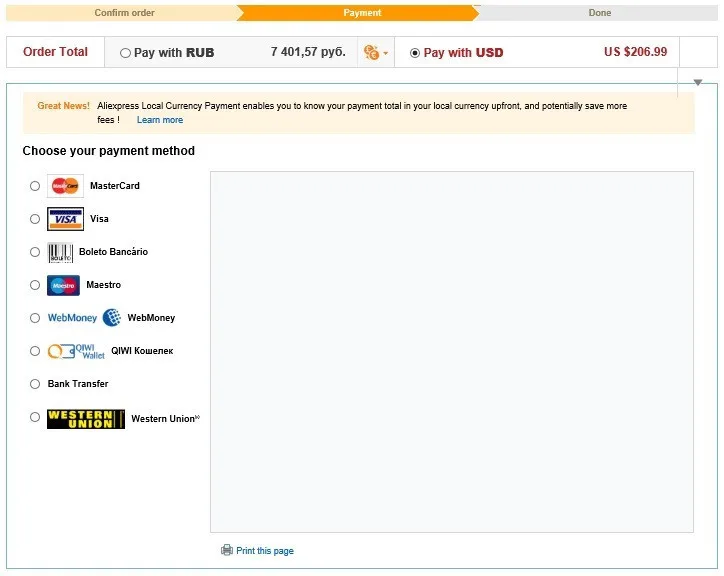The width and height of the screenshot is (724, 576).
Task: Open the Learn more link
Action: [x=160, y=120]
